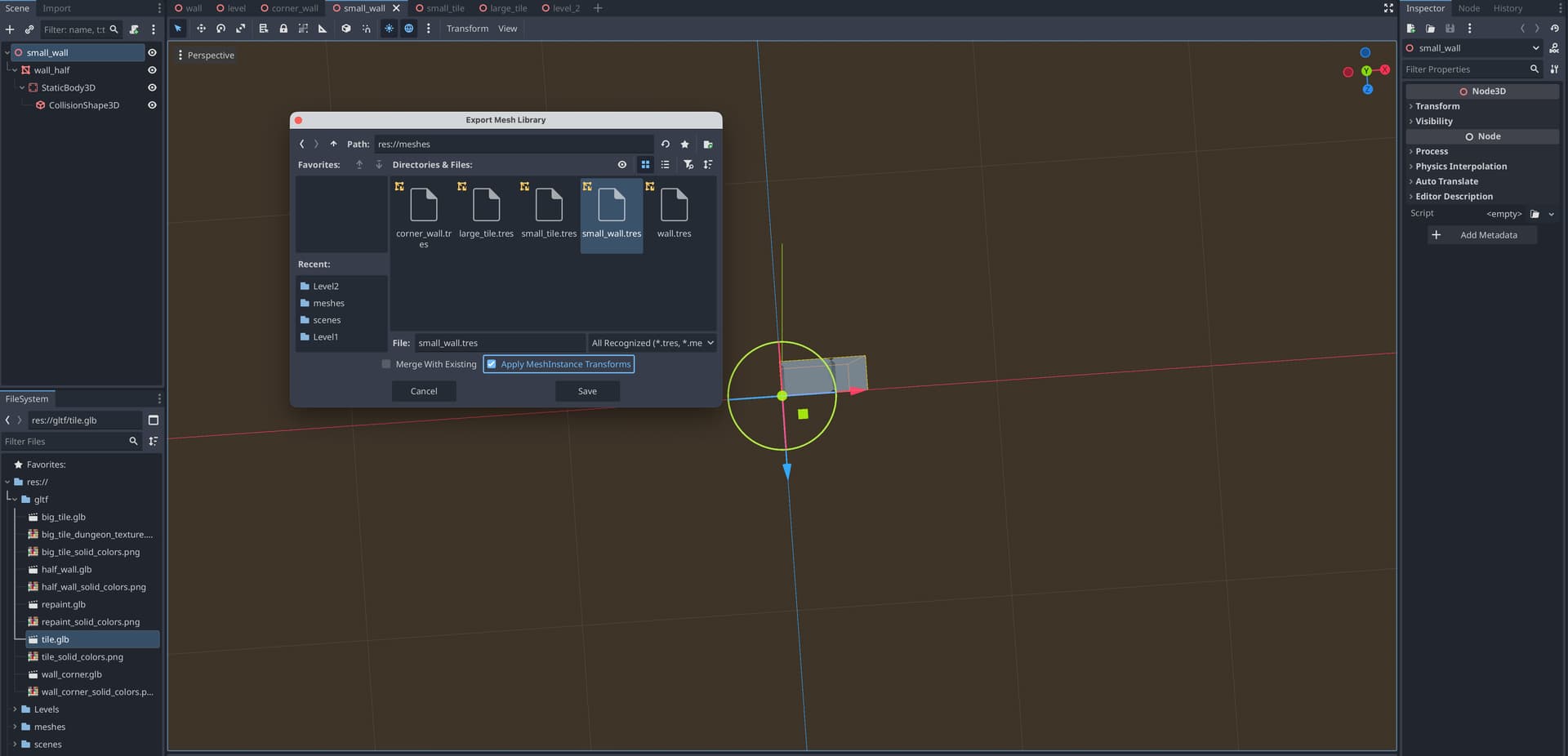Activate the Move mode tool

coord(201,29)
